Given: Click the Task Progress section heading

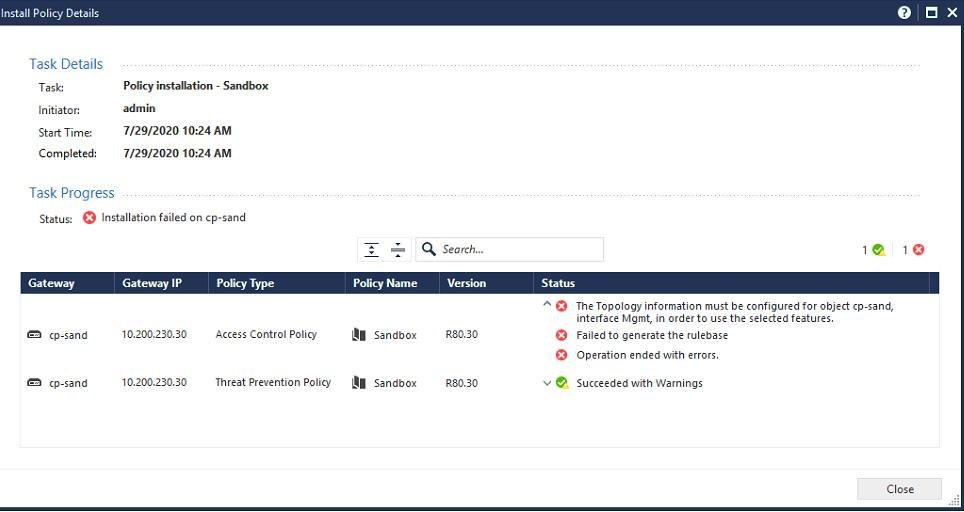Looking at the screenshot, I should point(72,193).
